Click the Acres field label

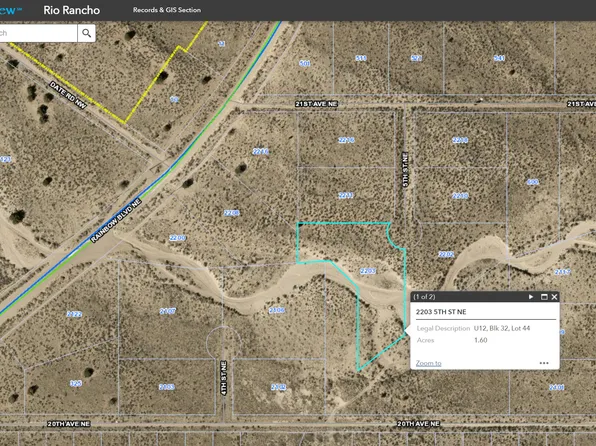coord(425,340)
